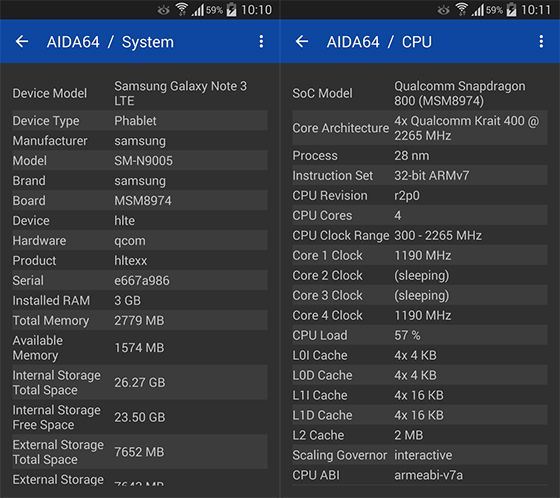Image resolution: width=560 pixels, height=499 pixels.
Task: Select the Instruction Set 32-bit ARMv7 row
Action: pyautogui.click(x=419, y=176)
